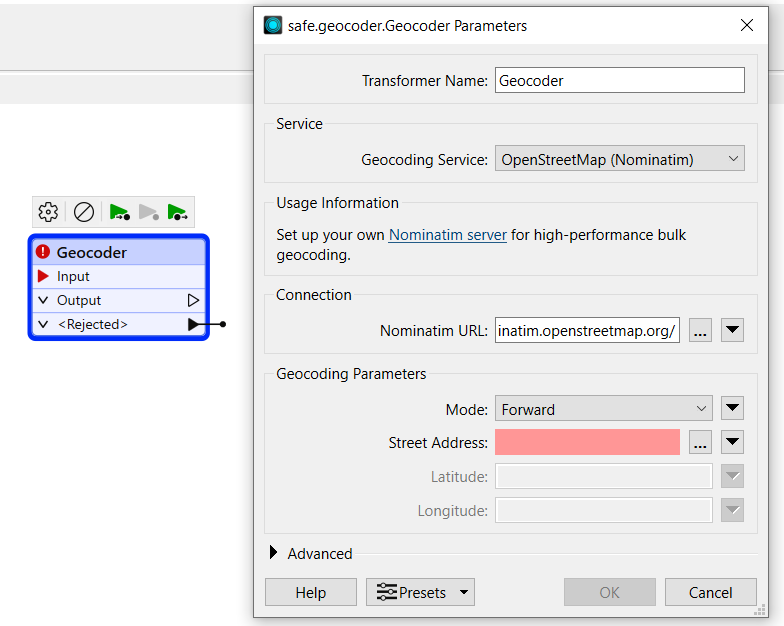
Task: Click the Input port label
Action: pyautogui.click(x=73, y=276)
